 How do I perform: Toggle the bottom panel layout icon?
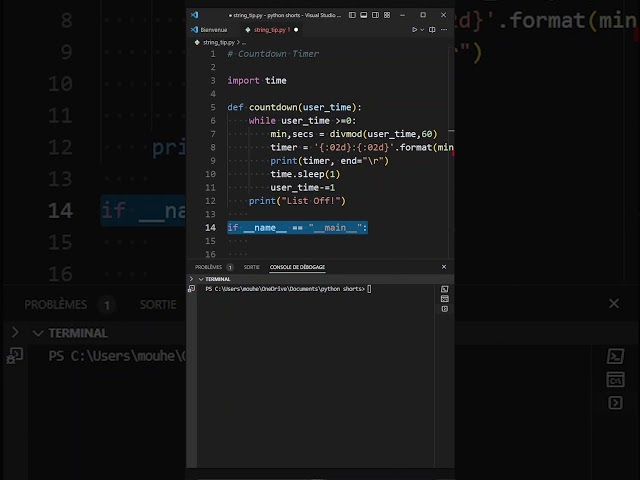pos(363,15)
